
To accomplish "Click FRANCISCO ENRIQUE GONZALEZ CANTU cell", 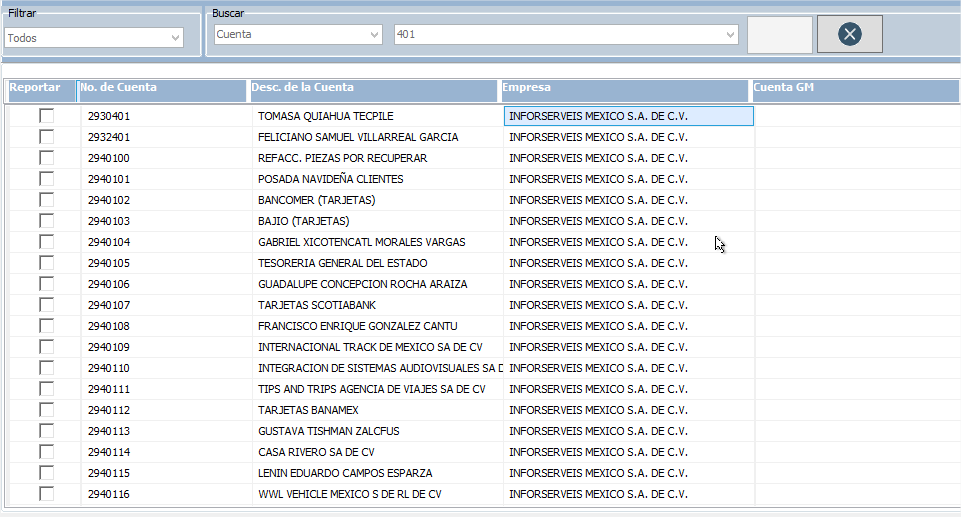I will (377, 326).
